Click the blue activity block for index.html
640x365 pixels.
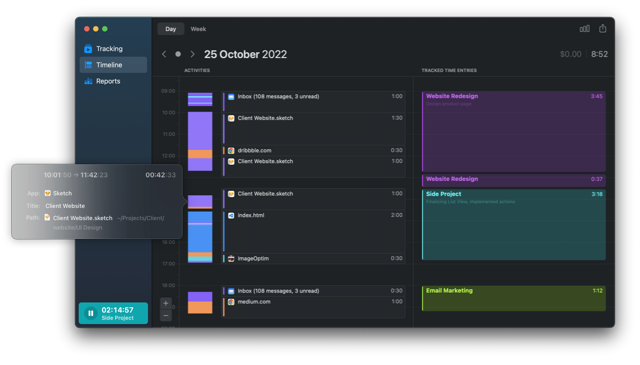pyautogui.click(x=200, y=238)
